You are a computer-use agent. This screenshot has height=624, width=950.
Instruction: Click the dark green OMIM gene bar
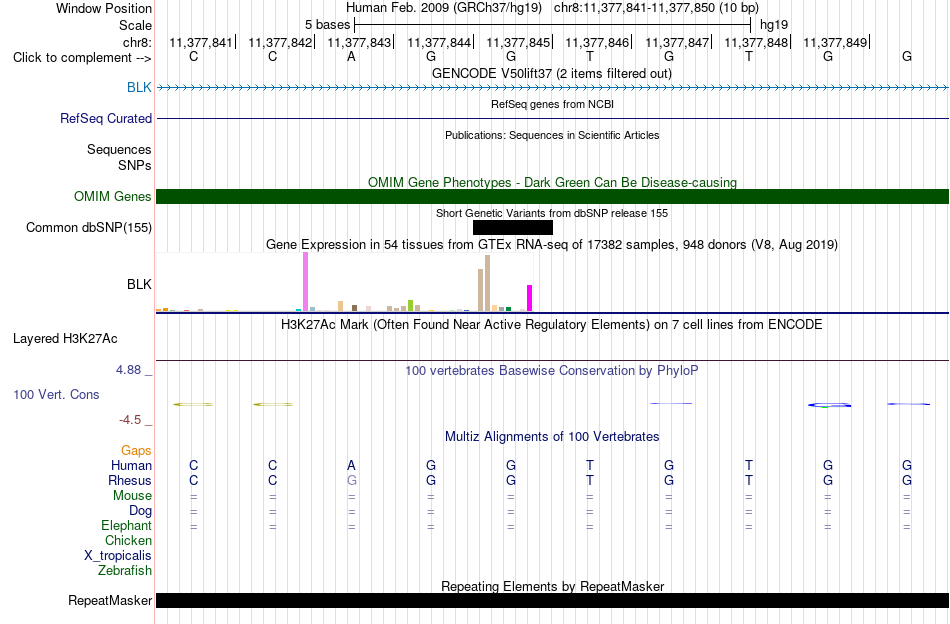[553, 196]
